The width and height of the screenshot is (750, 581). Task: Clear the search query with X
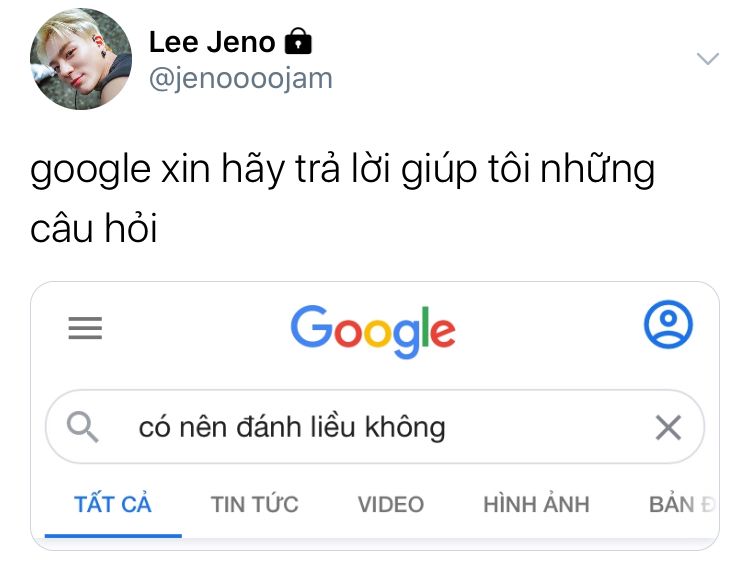click(x=668, y=427)
